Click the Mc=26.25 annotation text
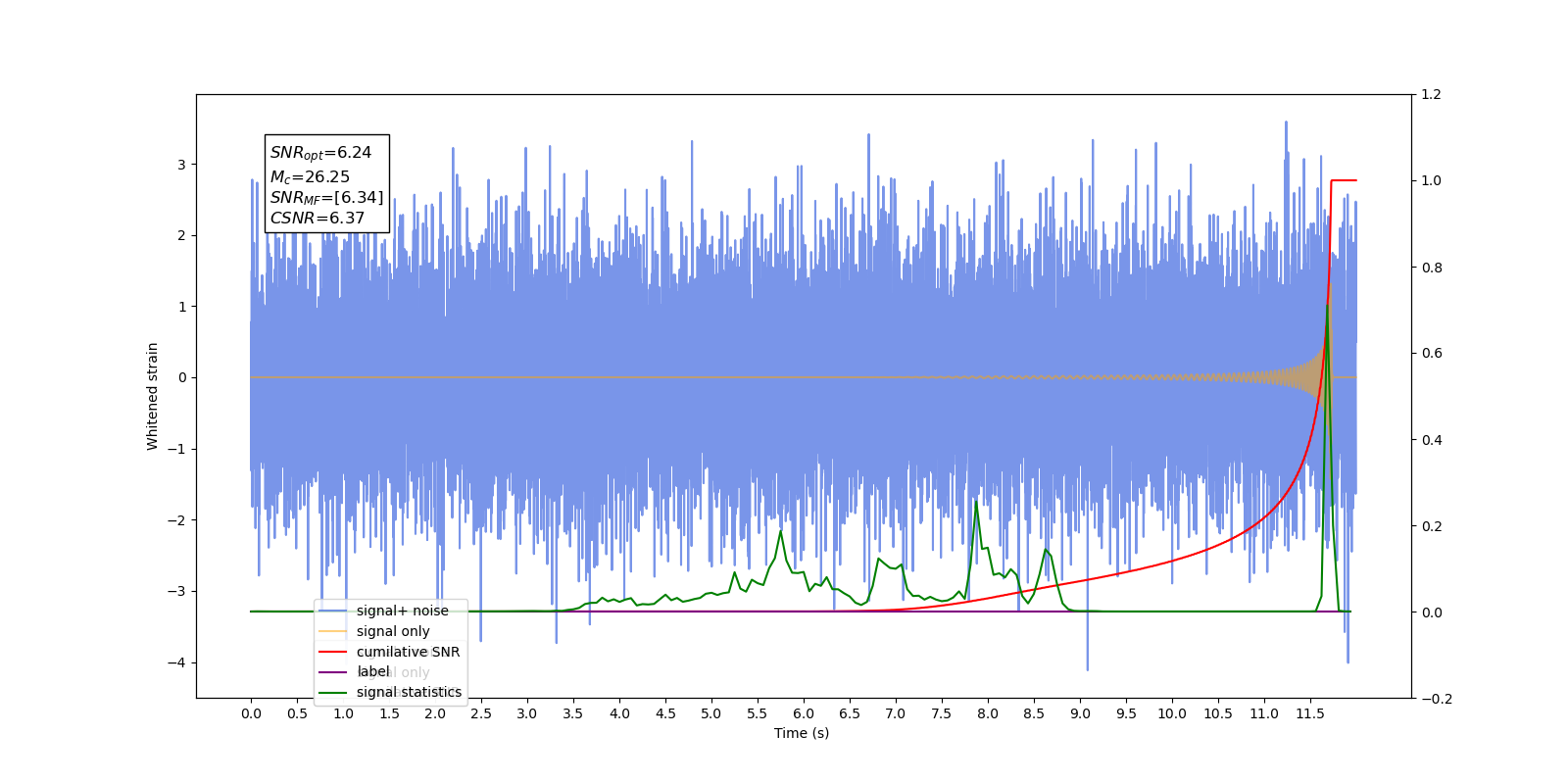 tap(310, 176)
